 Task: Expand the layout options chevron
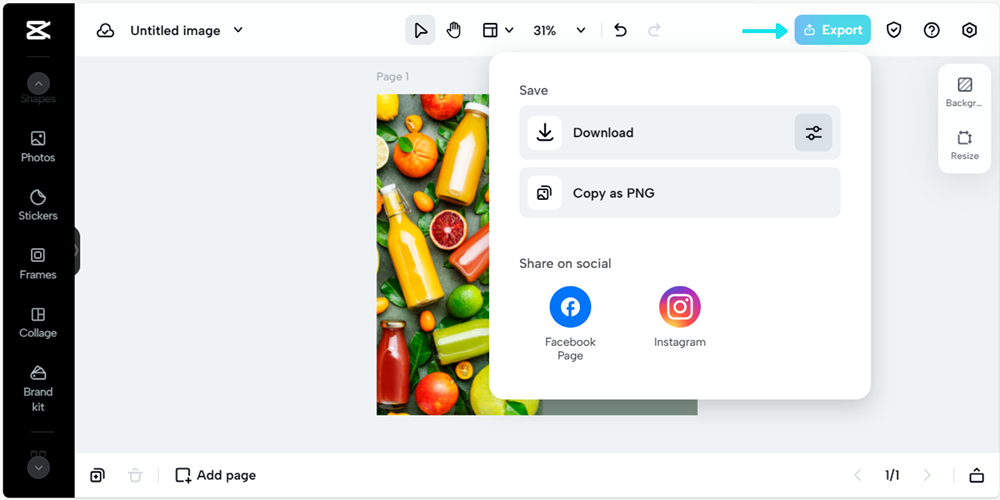509,30
